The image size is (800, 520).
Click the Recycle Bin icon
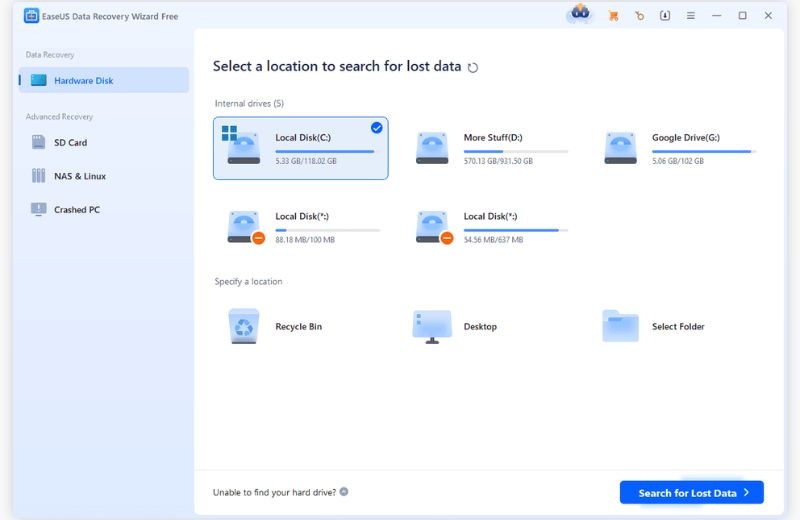tap(244, 326)
